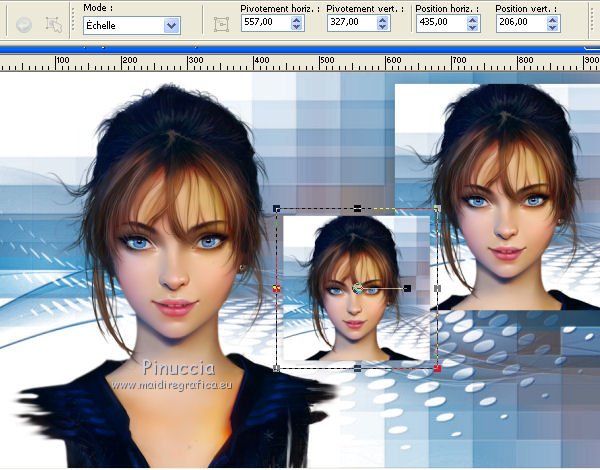This screenshot has width=600, height=470.
Task: Click the top-center selection edge handle
Action: [x=357, y=208]
